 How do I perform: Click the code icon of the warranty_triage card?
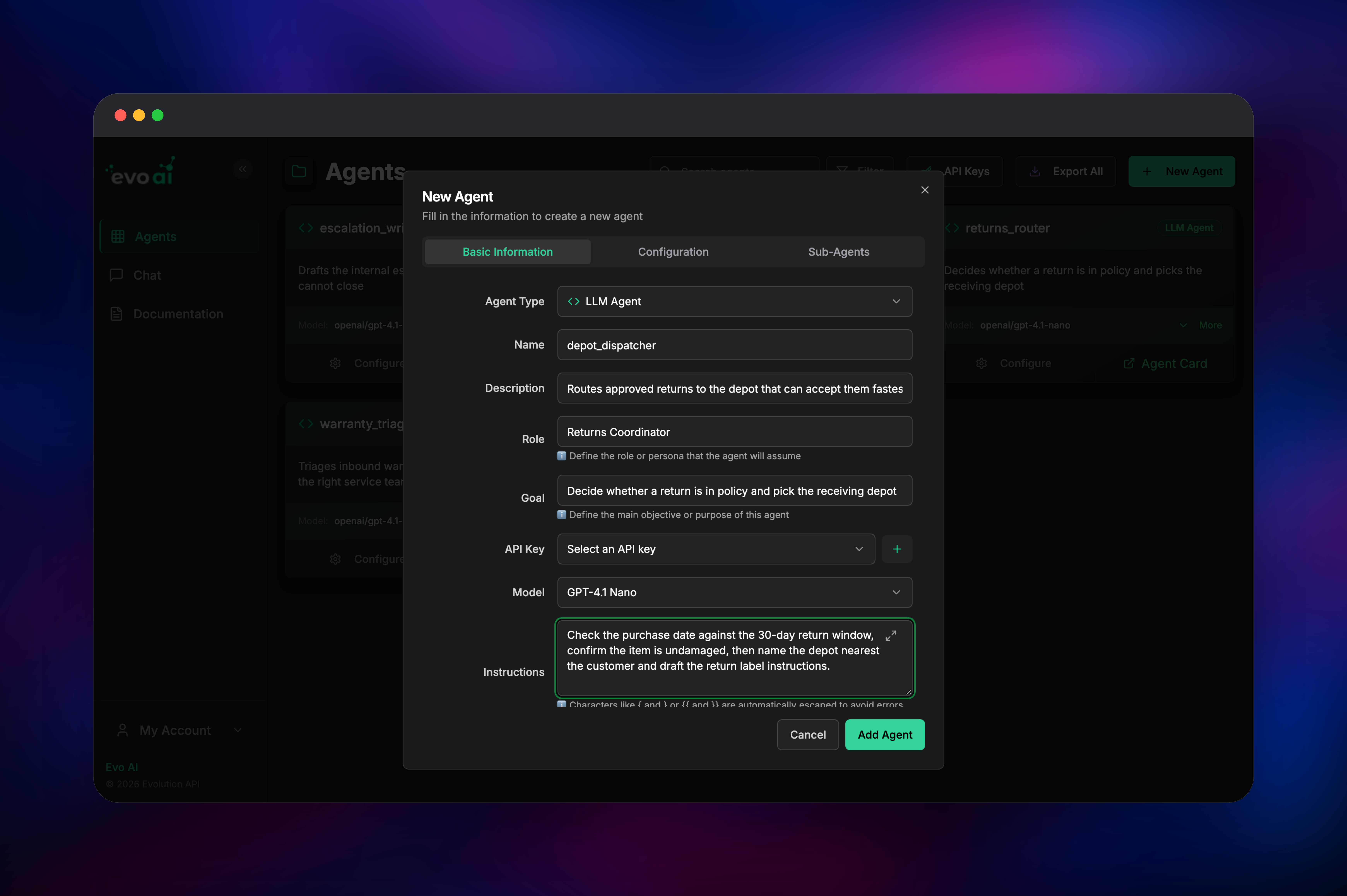pos(306,424)
